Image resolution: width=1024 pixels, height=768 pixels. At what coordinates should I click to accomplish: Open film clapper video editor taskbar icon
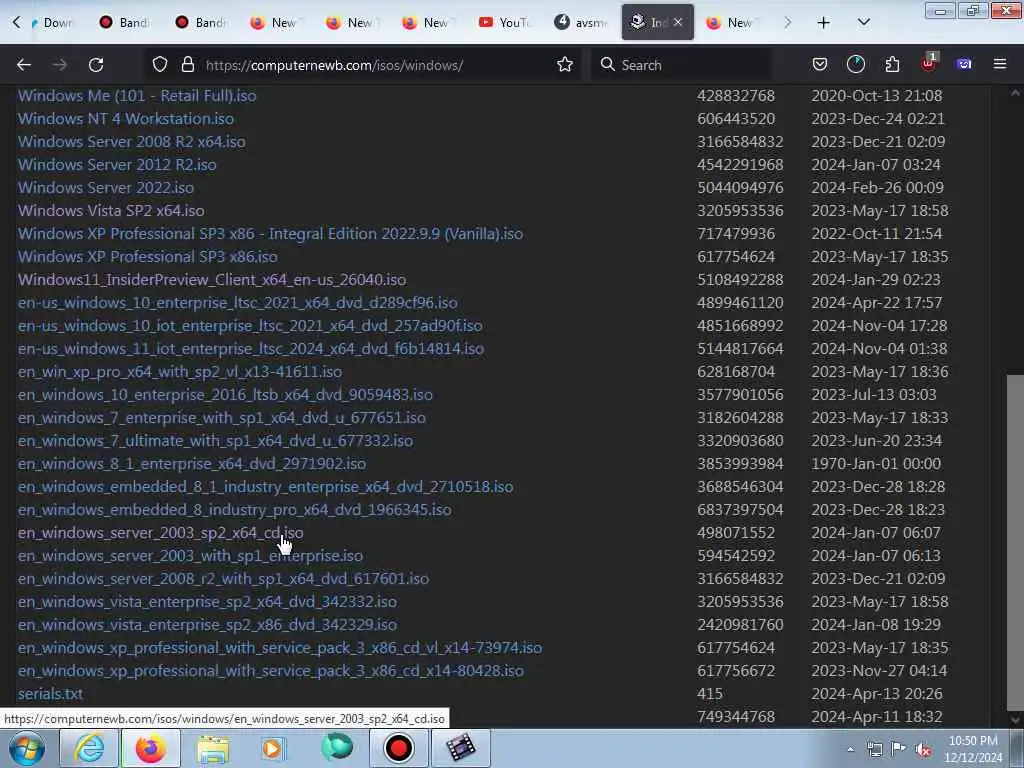(461, 748)
